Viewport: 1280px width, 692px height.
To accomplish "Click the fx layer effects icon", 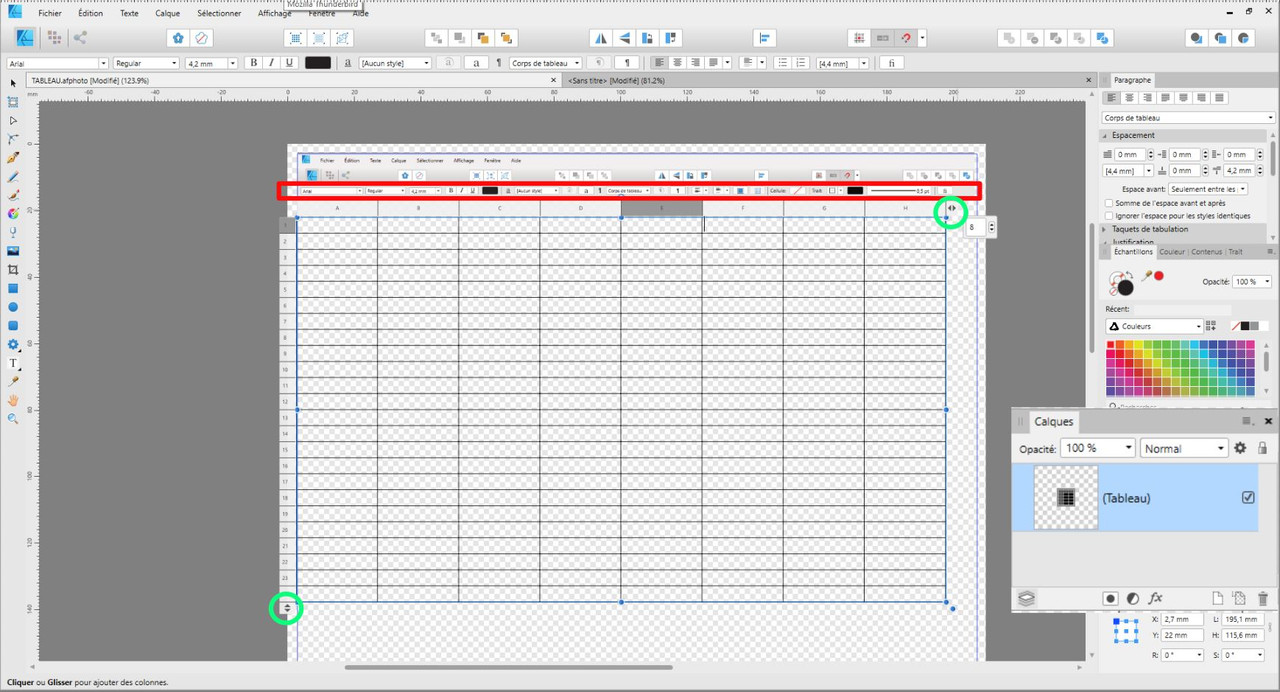I will pyautogui.click(x=1156, y=598).
